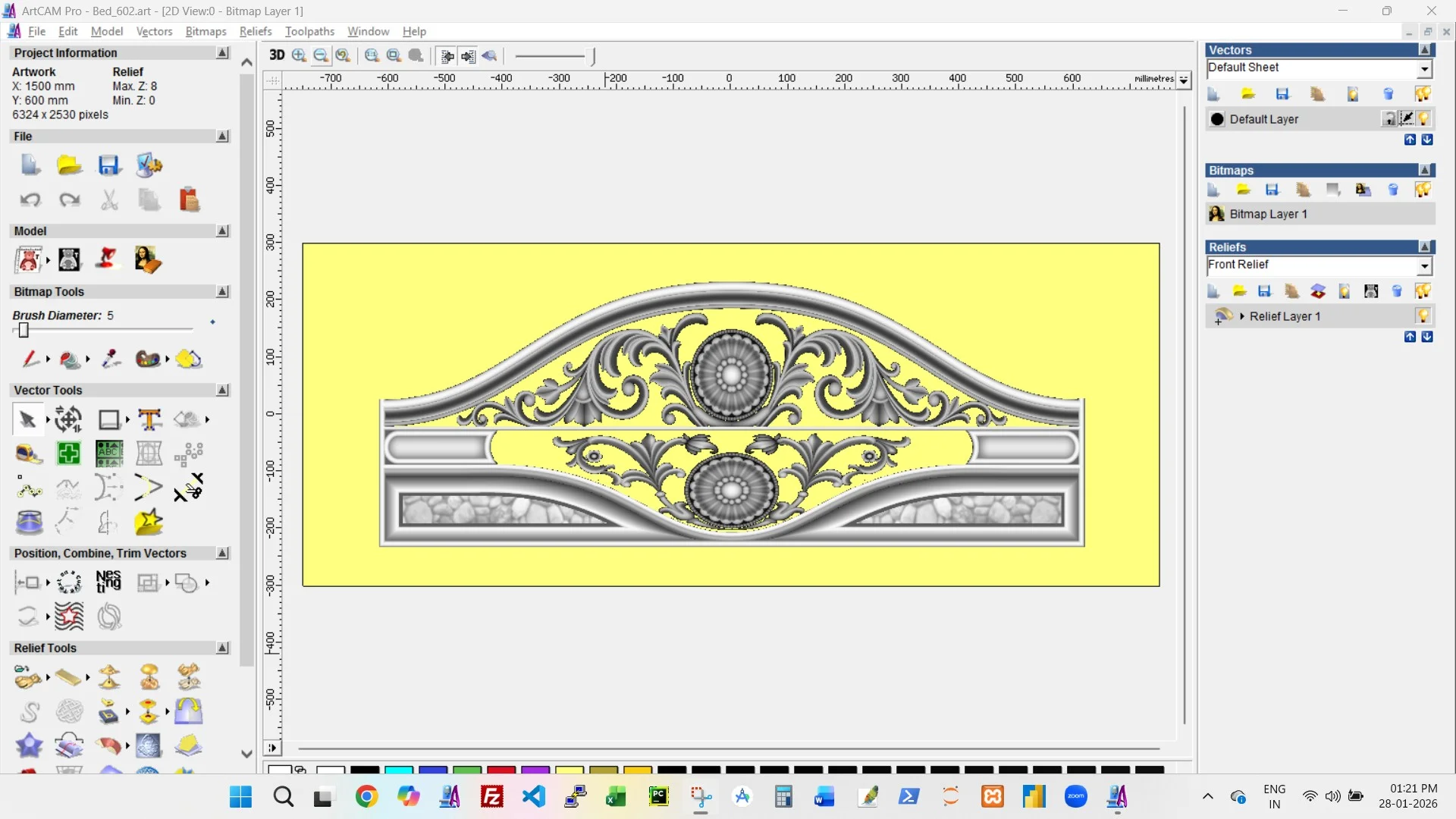Open the Toolpaths menu
This screenshot has width=1456, height=819.
coord(309,31)
